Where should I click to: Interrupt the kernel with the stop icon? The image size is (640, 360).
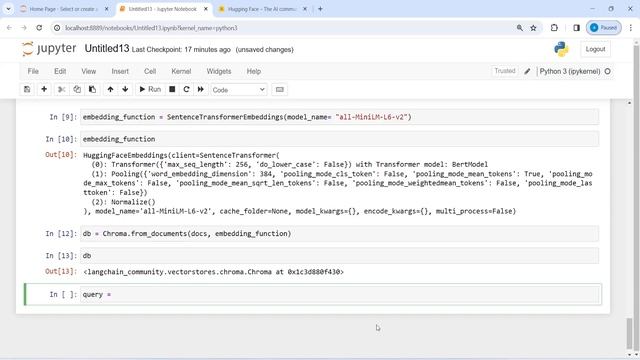click(x=172, y=89)
